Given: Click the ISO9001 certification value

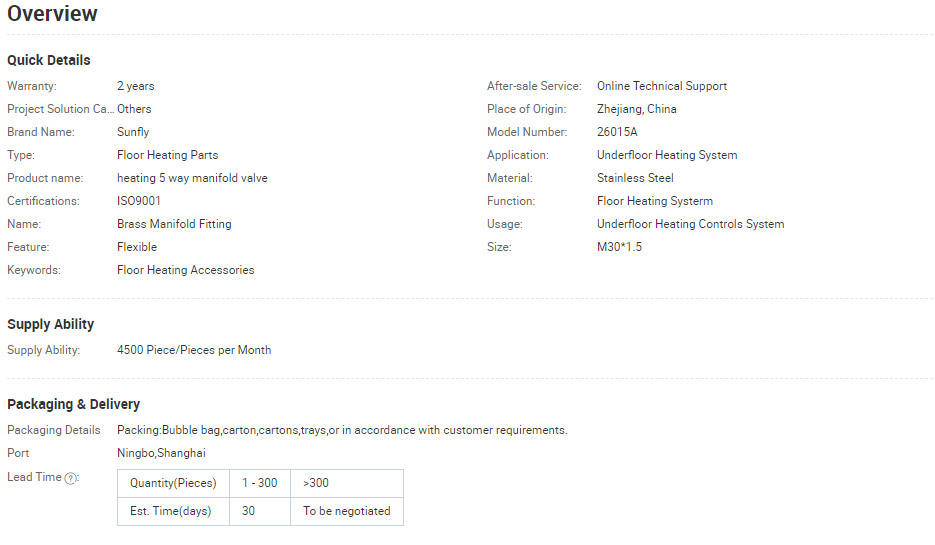Looking at the screenshot, I should tap(139, 201).
